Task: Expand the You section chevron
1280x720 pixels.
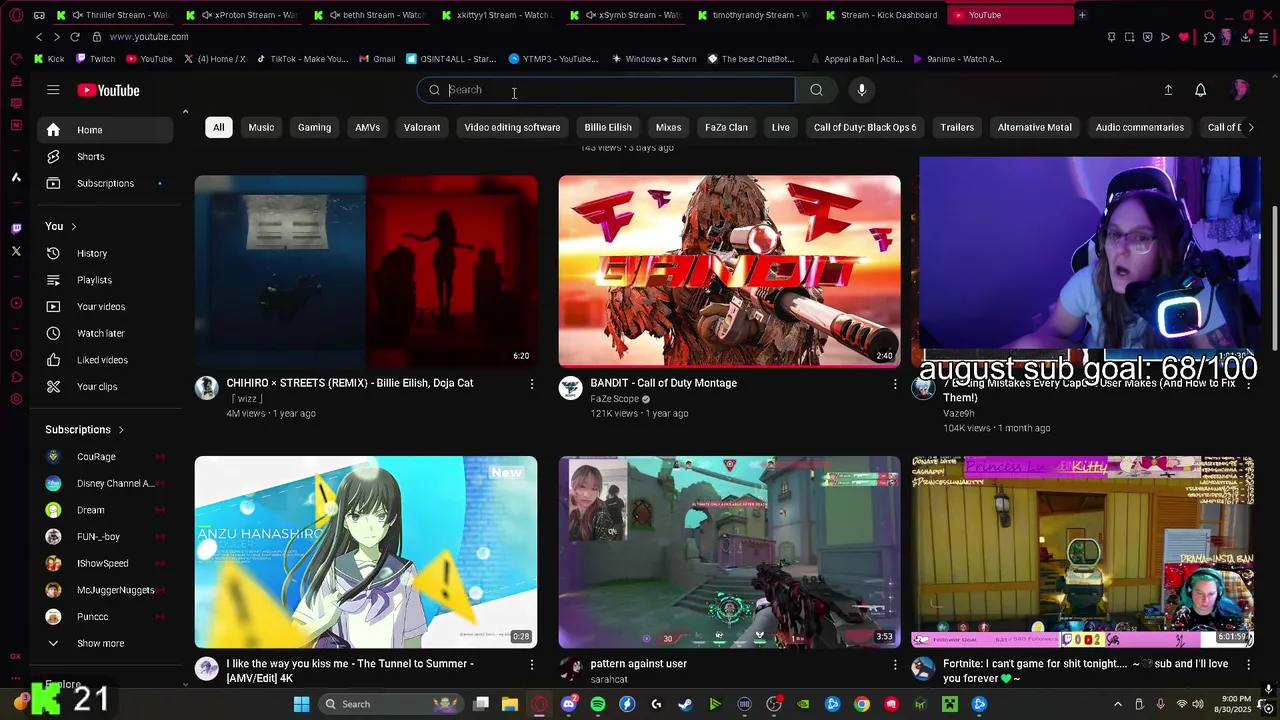Action: pyautogui.click(x=73, y=227)
